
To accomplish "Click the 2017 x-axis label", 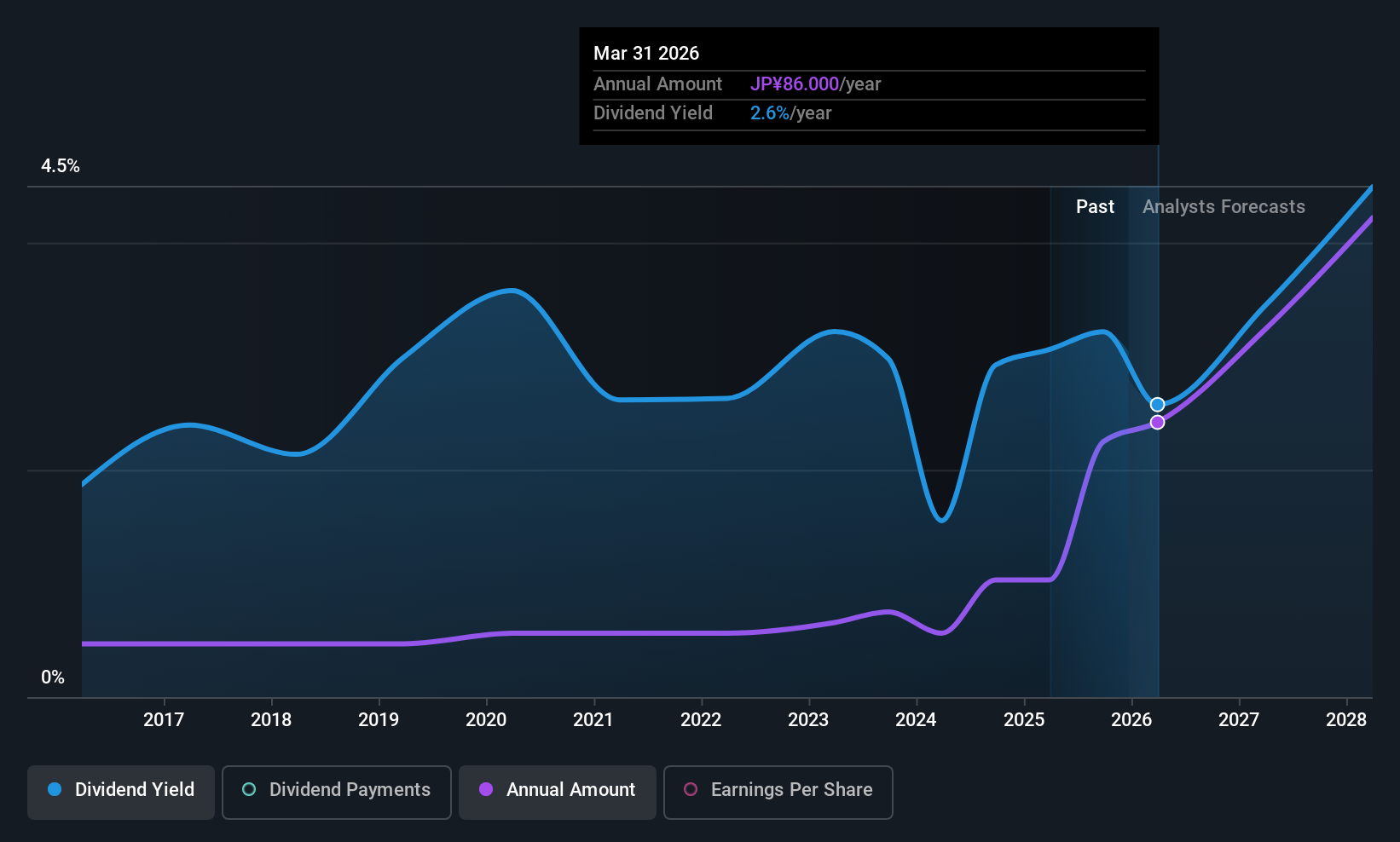I will coord(164,719).
